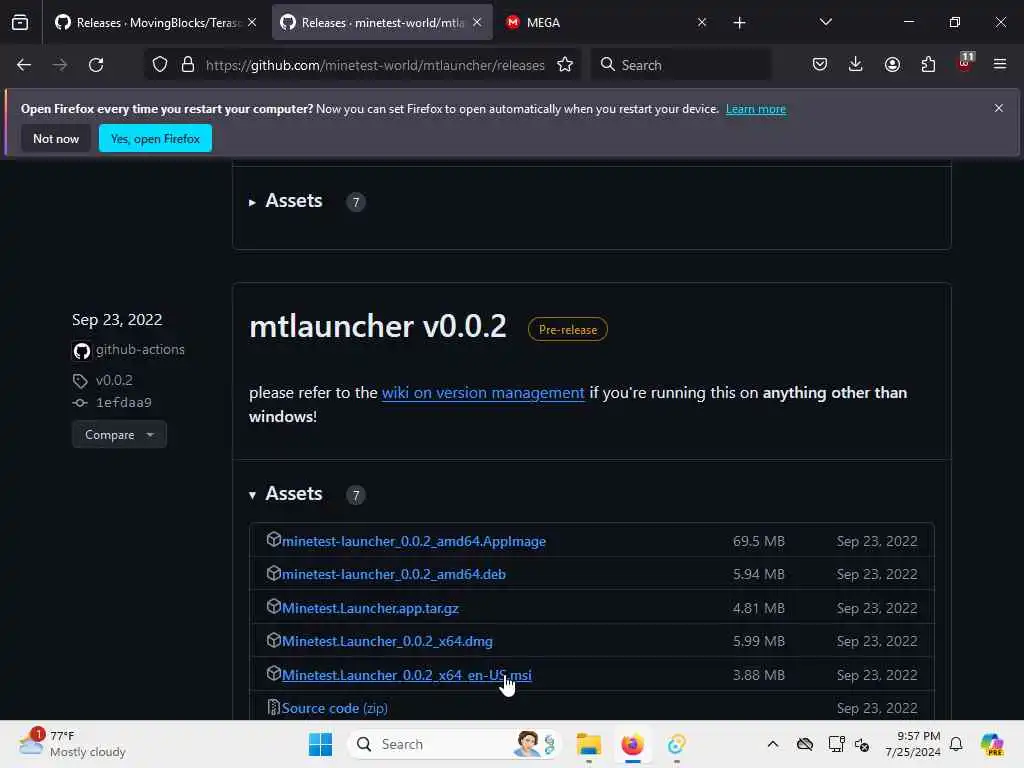1024x768 pixels.
Task: Decline with Not now button
Action: click(56, 138)
